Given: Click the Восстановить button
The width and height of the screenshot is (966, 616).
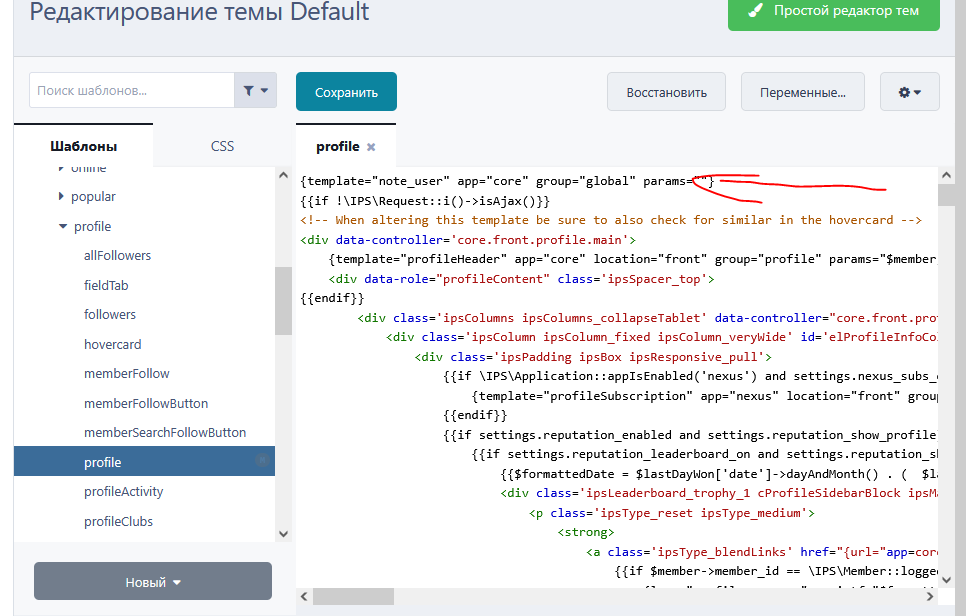Looking at the screenshot, I should (666, 92).
